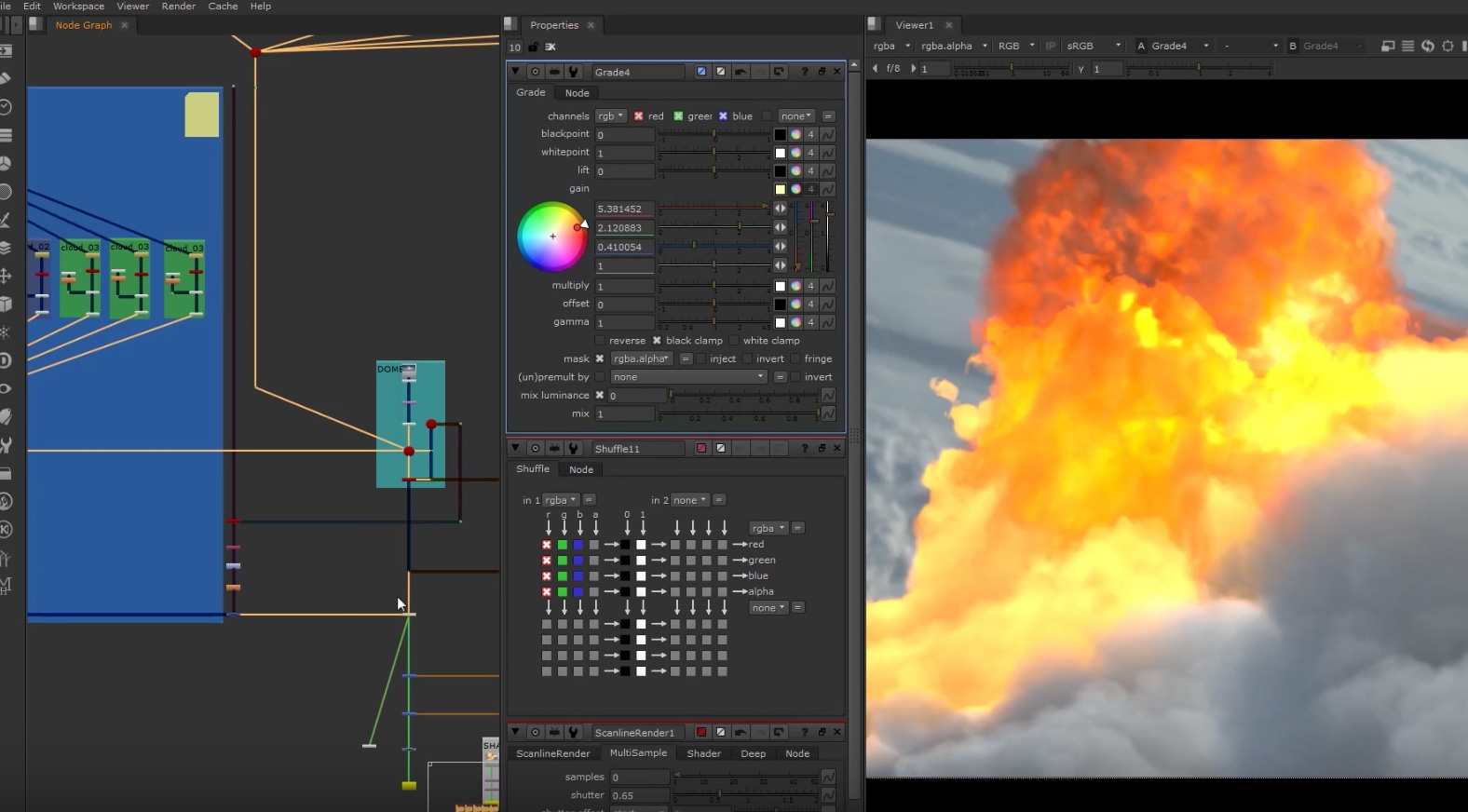
Task: Click lift channel count 4 button
Action: point(810,171)
